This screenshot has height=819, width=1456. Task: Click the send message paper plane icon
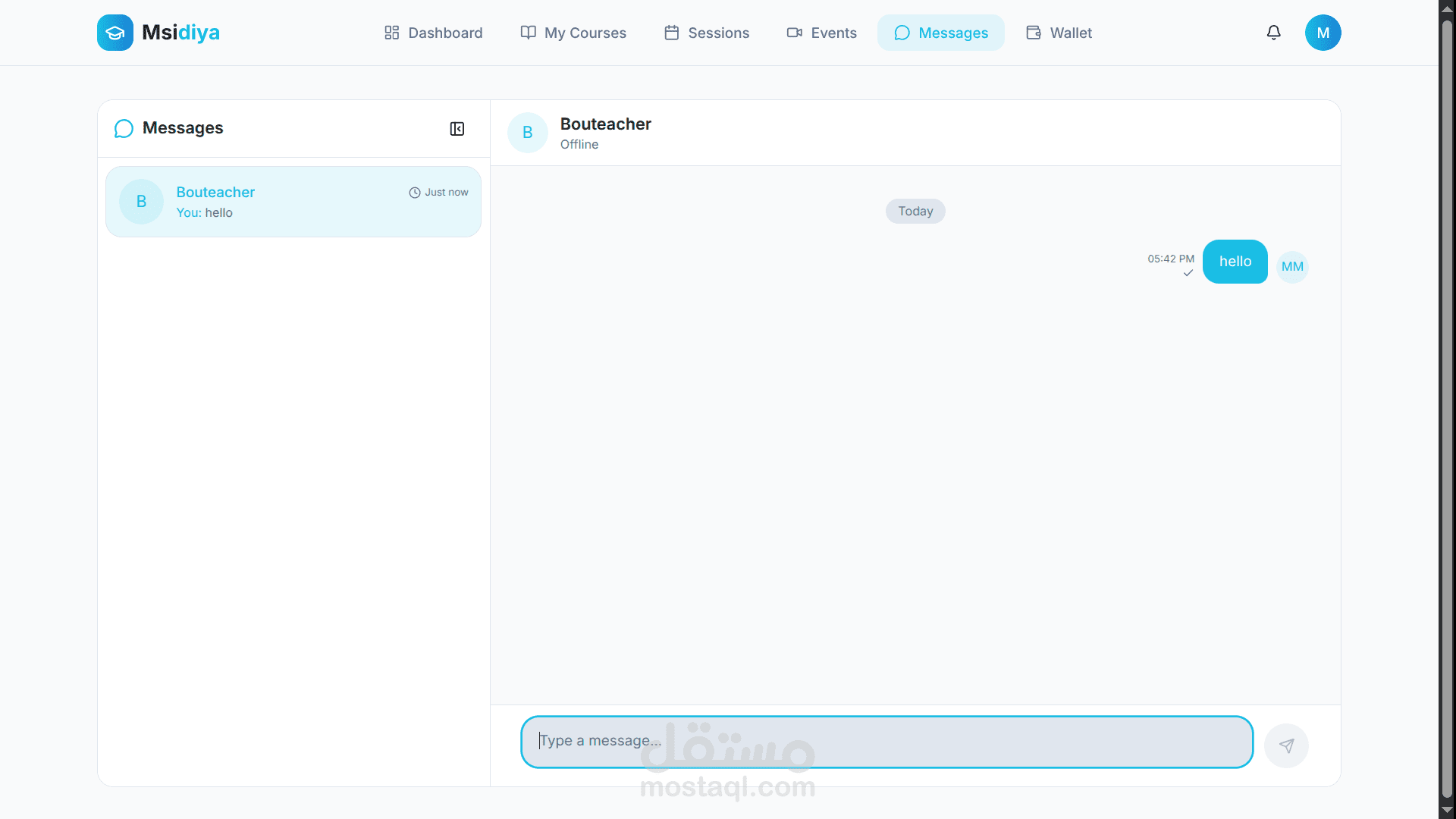pyautogui.click(x=1286, y=745)
